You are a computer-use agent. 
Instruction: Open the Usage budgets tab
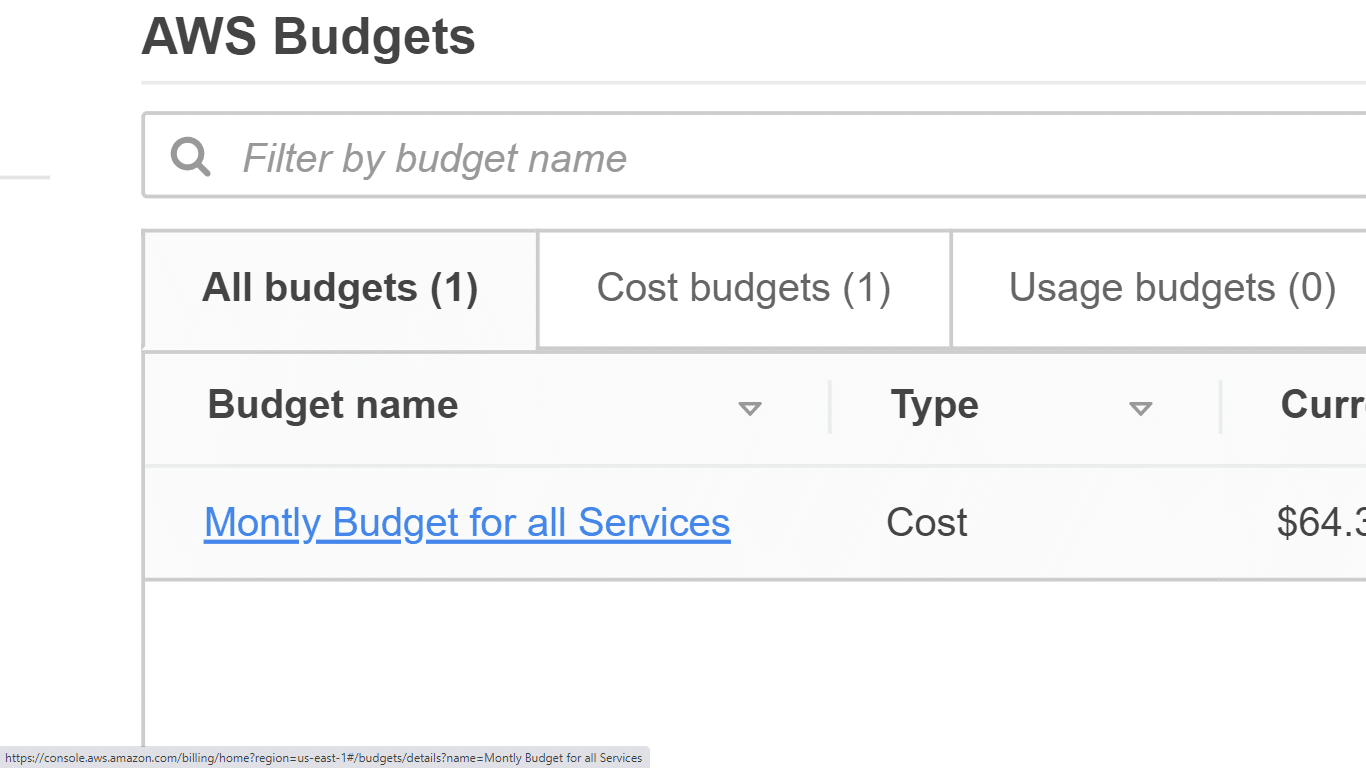[1172, 288]
